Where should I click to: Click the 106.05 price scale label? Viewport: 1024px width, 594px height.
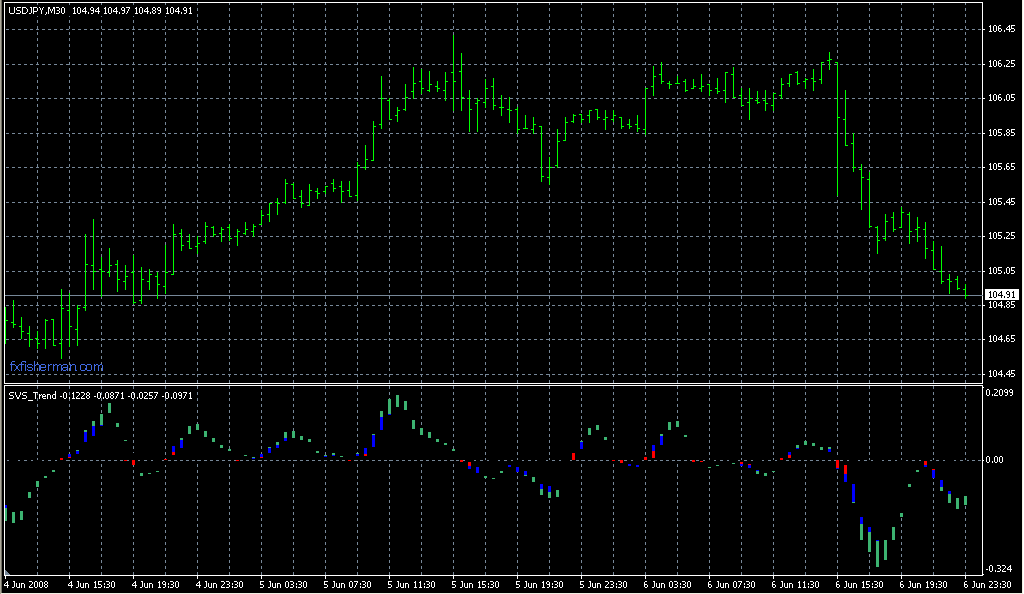[1001, 98]
